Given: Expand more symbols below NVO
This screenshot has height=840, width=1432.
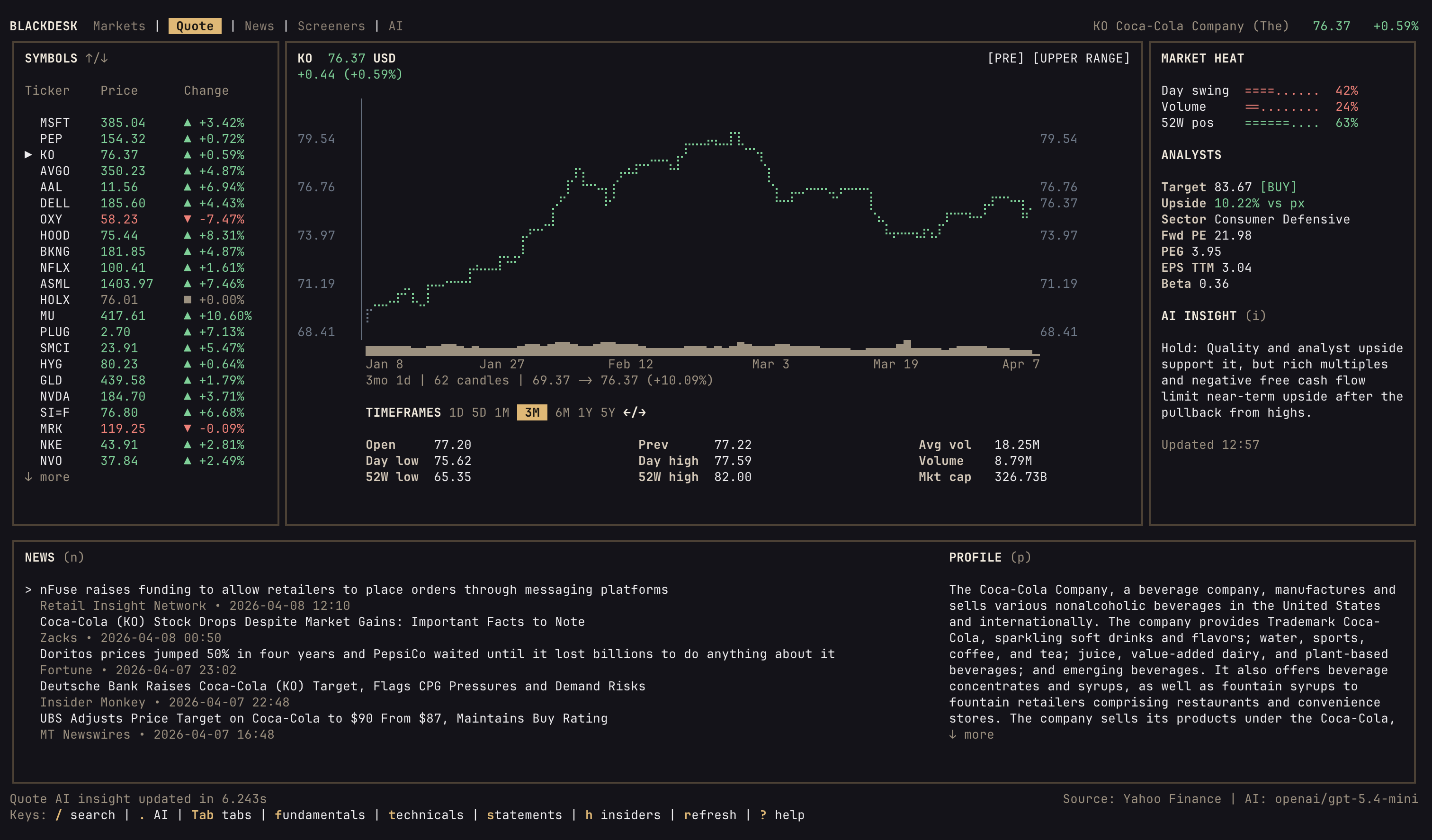Looking at the screenshot, I should click(x=47, y=477).
